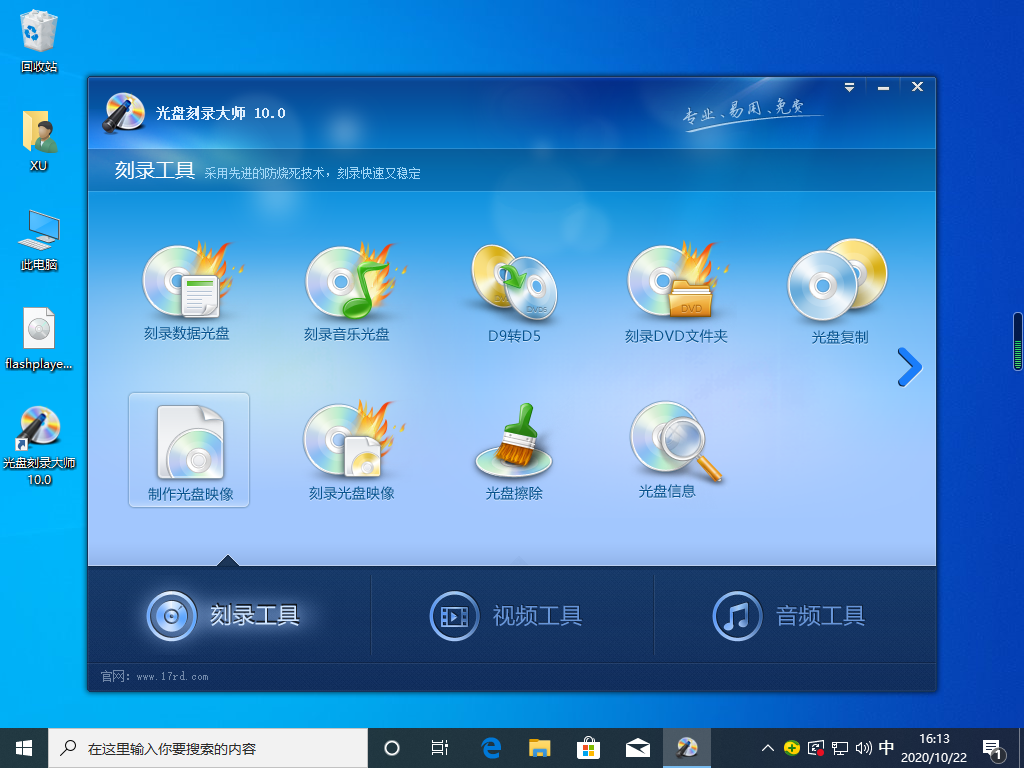Click the volume icon in system tray
This screenshot has width=1024, height=768.
[861, 747]
